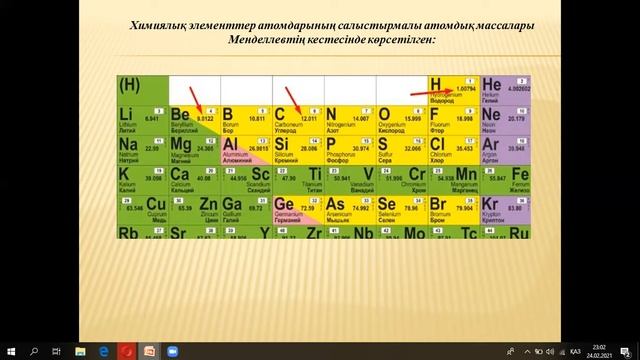Viewport: 640px width, 360px height.
Task: Click the Na sodium cell
Action: [143, 150]
